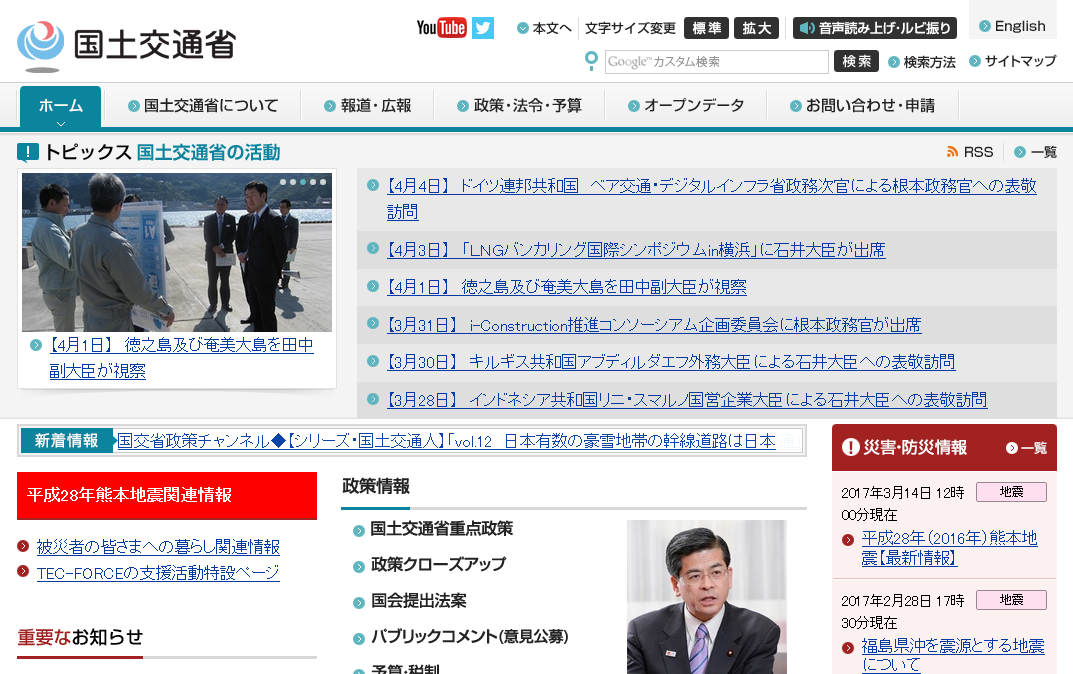Click the location pin icon beside search

click(591, 62)
